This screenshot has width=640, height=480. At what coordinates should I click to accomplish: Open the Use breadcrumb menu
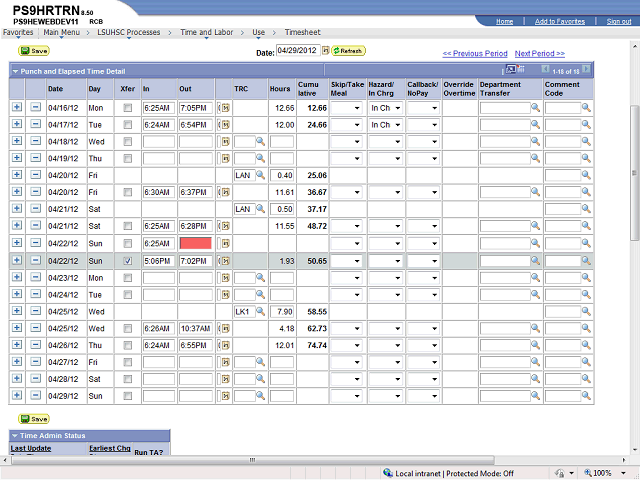pyautogui.click(x=258, y=32)
